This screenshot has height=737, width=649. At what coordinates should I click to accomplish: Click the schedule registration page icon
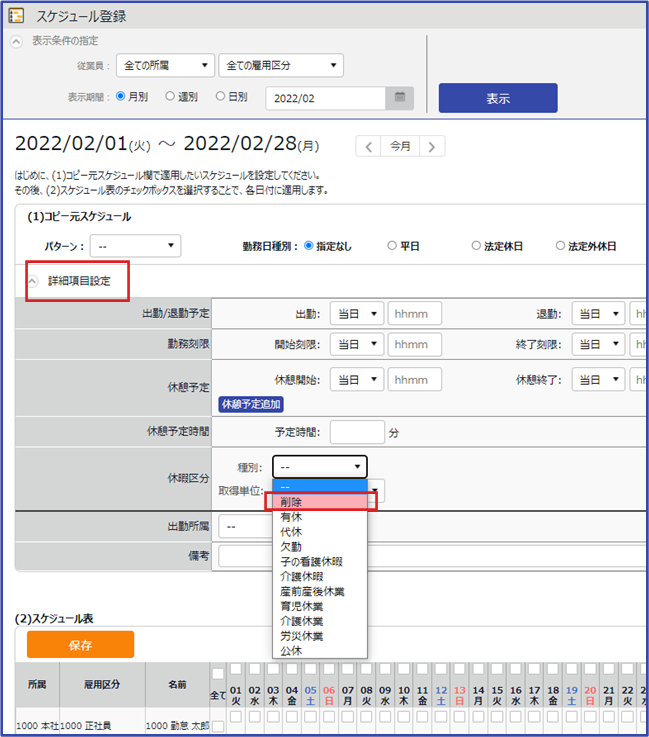click(16, 16)
